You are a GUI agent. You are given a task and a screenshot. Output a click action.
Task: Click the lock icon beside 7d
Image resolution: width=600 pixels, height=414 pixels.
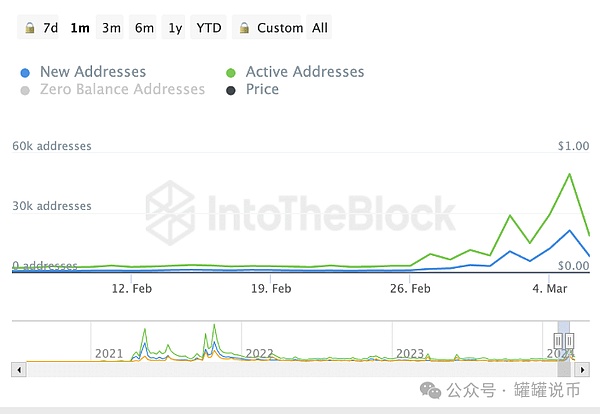(32, 28)
